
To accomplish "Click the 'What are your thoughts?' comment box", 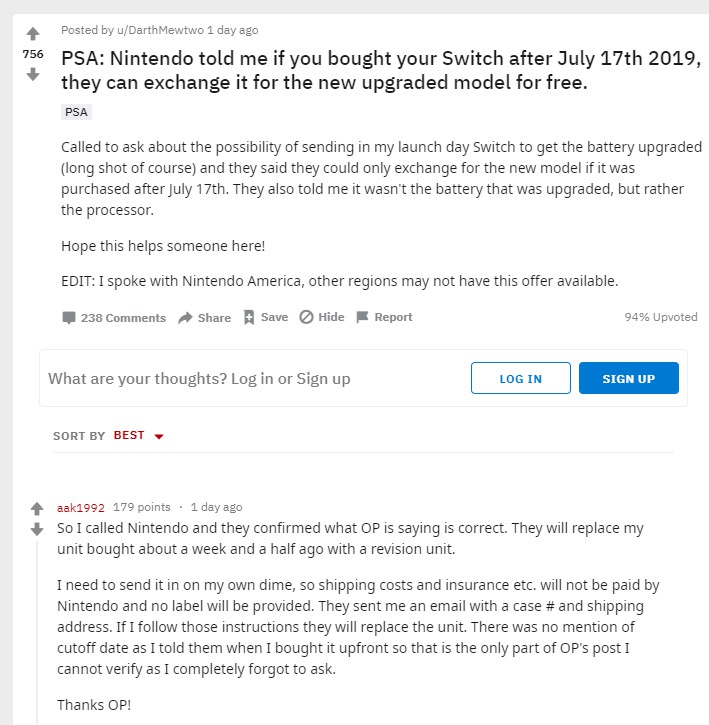I will 250,379.
